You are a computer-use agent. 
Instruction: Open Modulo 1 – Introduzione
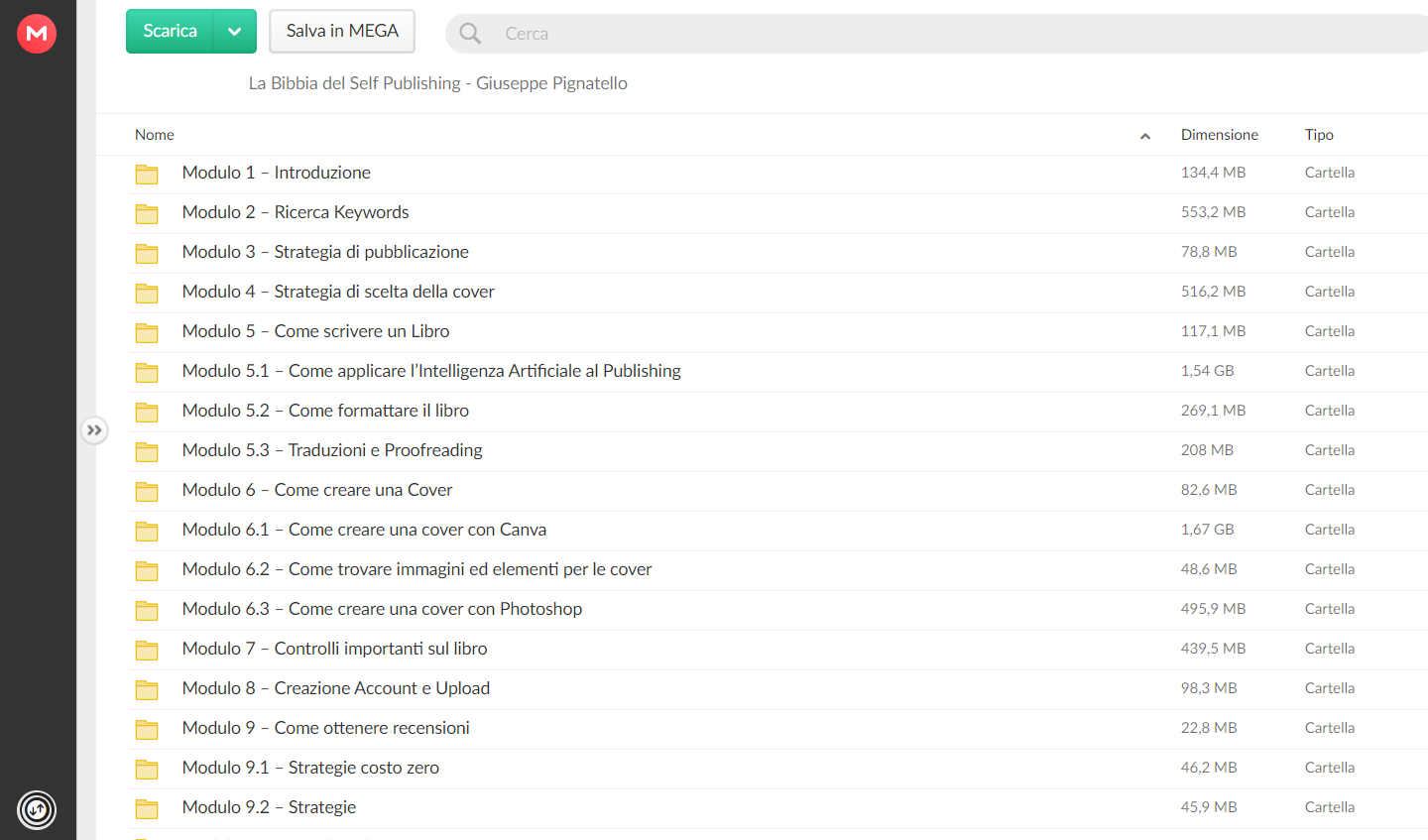click(x=277, y=173)
